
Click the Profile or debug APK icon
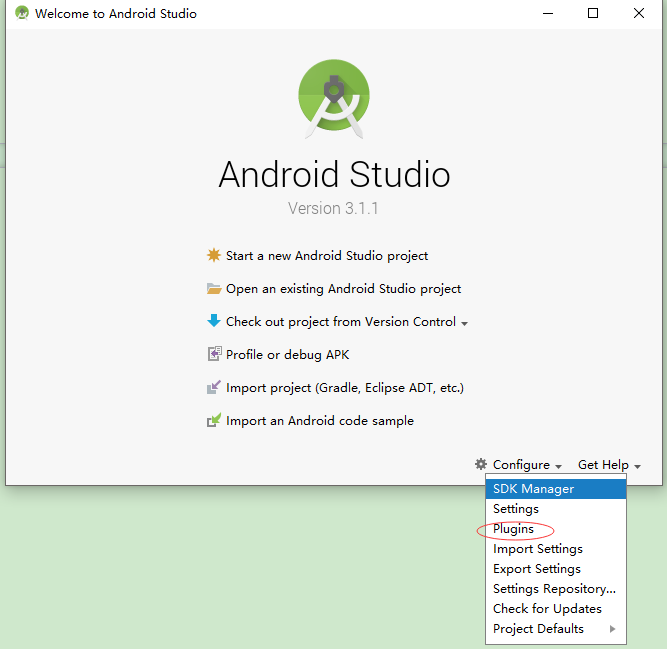(x=214, y=354)
